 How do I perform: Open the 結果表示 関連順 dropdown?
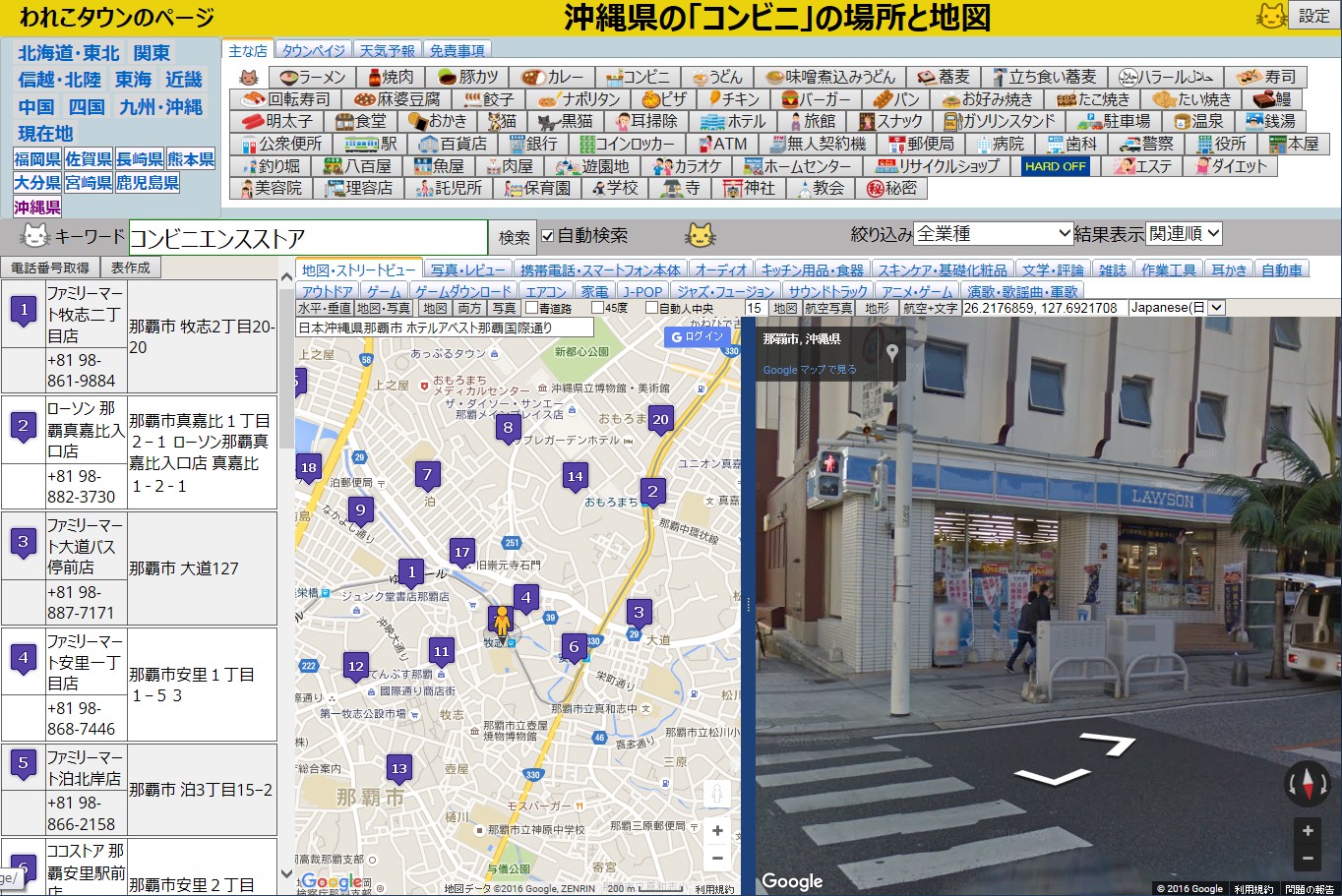[x=1185, y=234]
